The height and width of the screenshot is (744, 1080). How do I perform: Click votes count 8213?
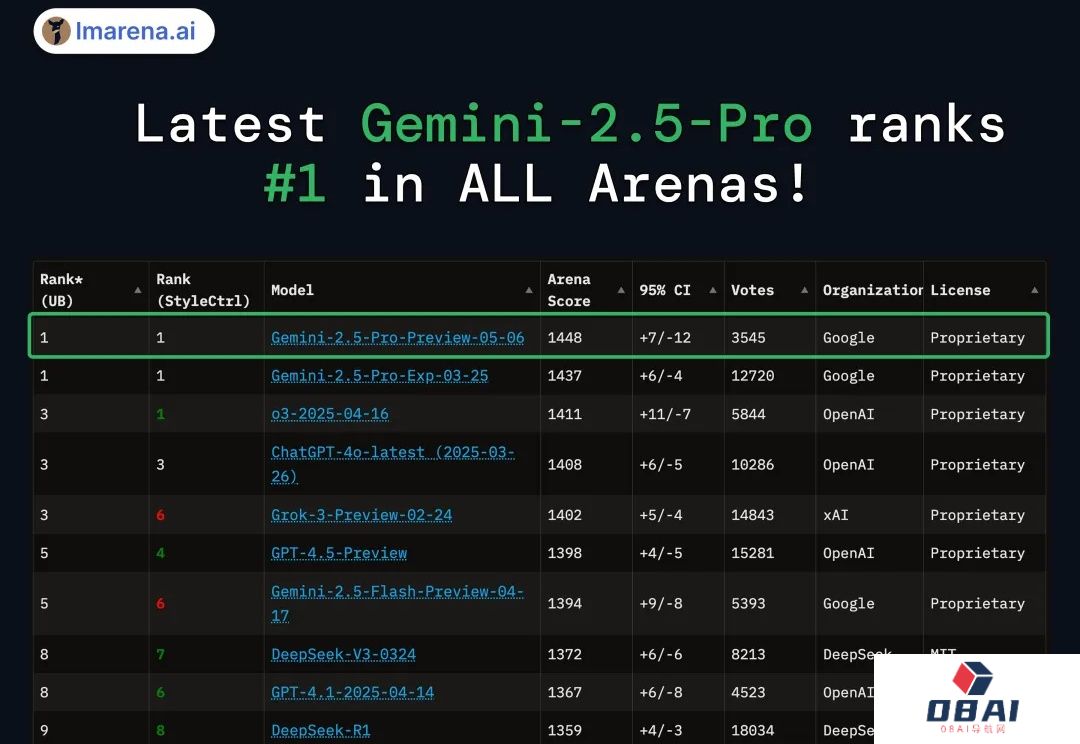coord(748,654)
